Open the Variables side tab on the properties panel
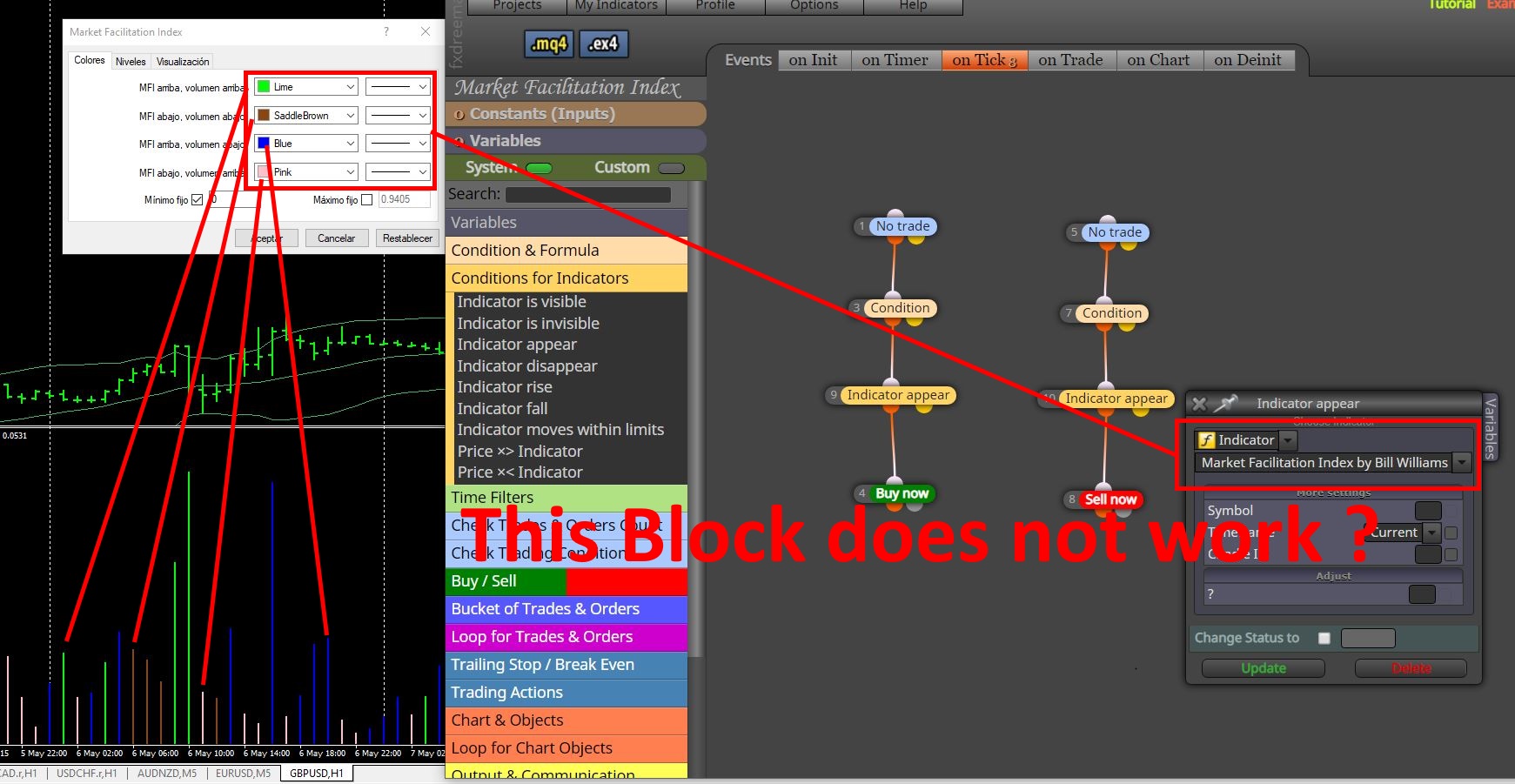The image size is (1515, 784). pyautogui.click(x=1490, y=427)
